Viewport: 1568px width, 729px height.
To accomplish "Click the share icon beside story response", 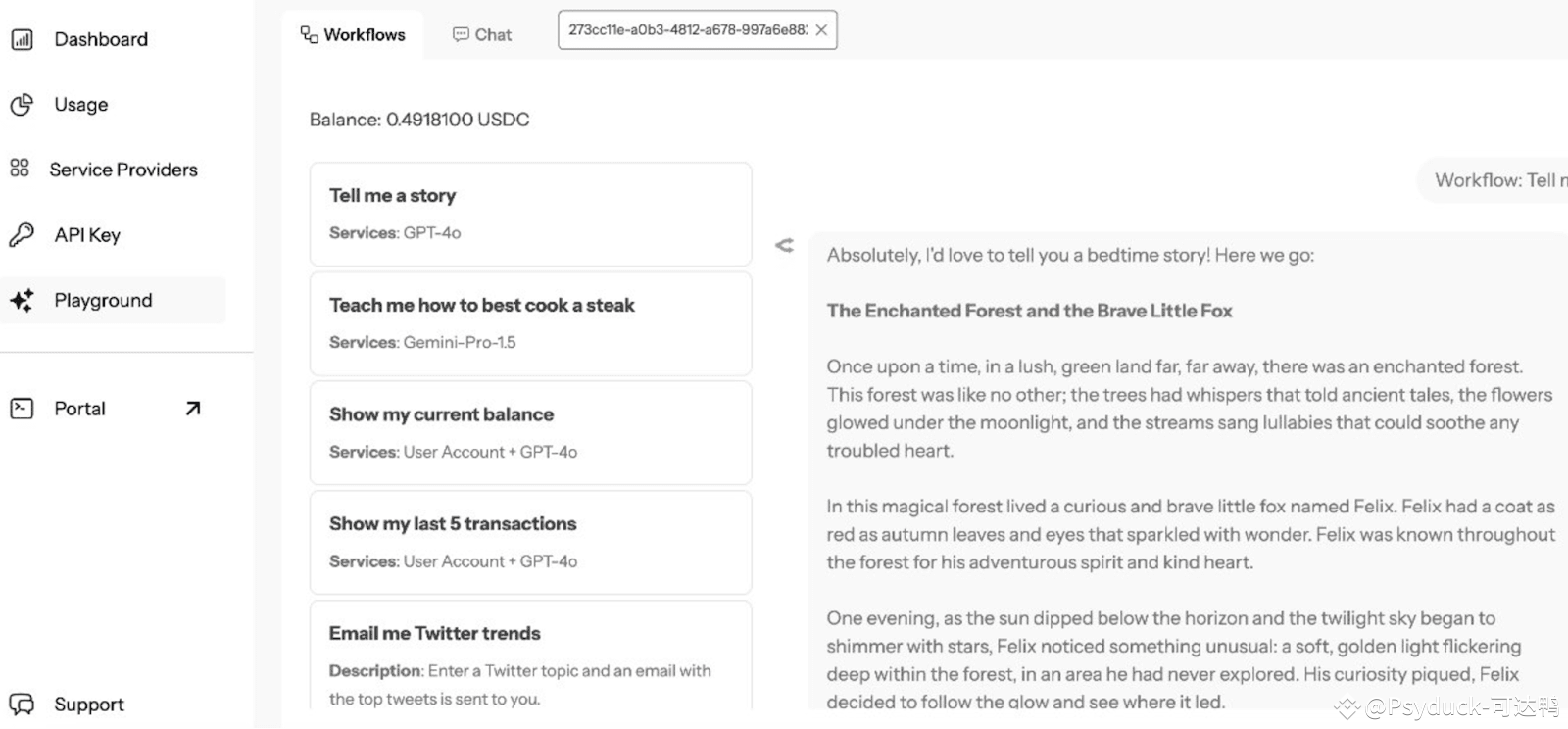I will point(784,245).
